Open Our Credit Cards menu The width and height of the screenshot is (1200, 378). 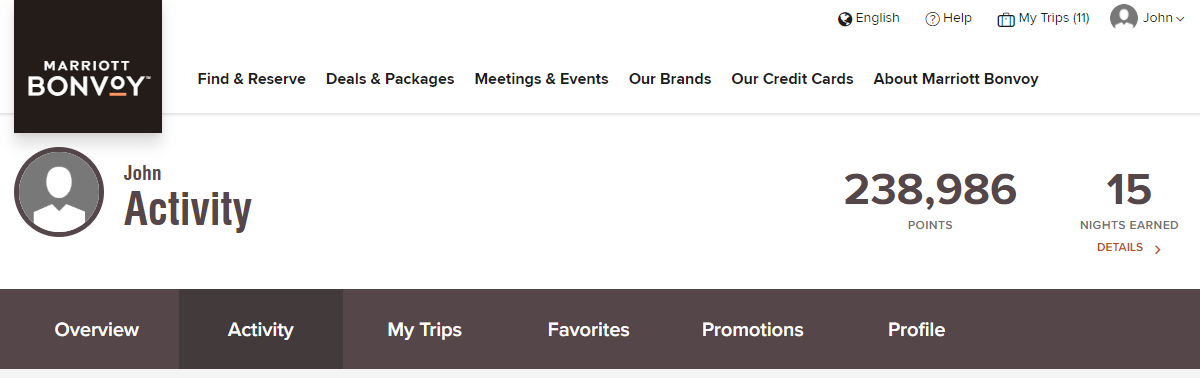(793, 79)
